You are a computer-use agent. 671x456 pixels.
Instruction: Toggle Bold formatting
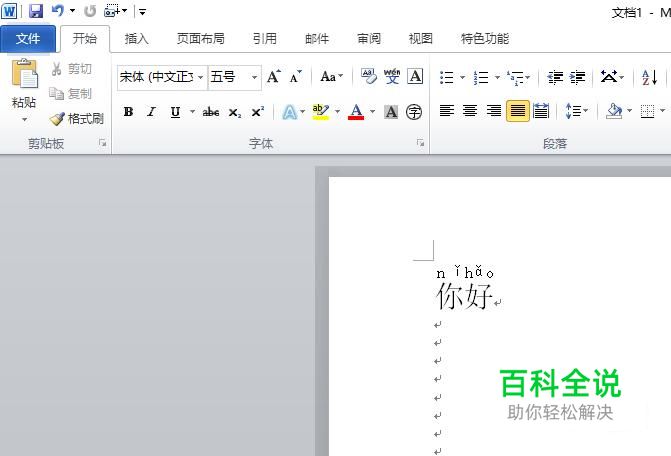(x=128, y=112)
